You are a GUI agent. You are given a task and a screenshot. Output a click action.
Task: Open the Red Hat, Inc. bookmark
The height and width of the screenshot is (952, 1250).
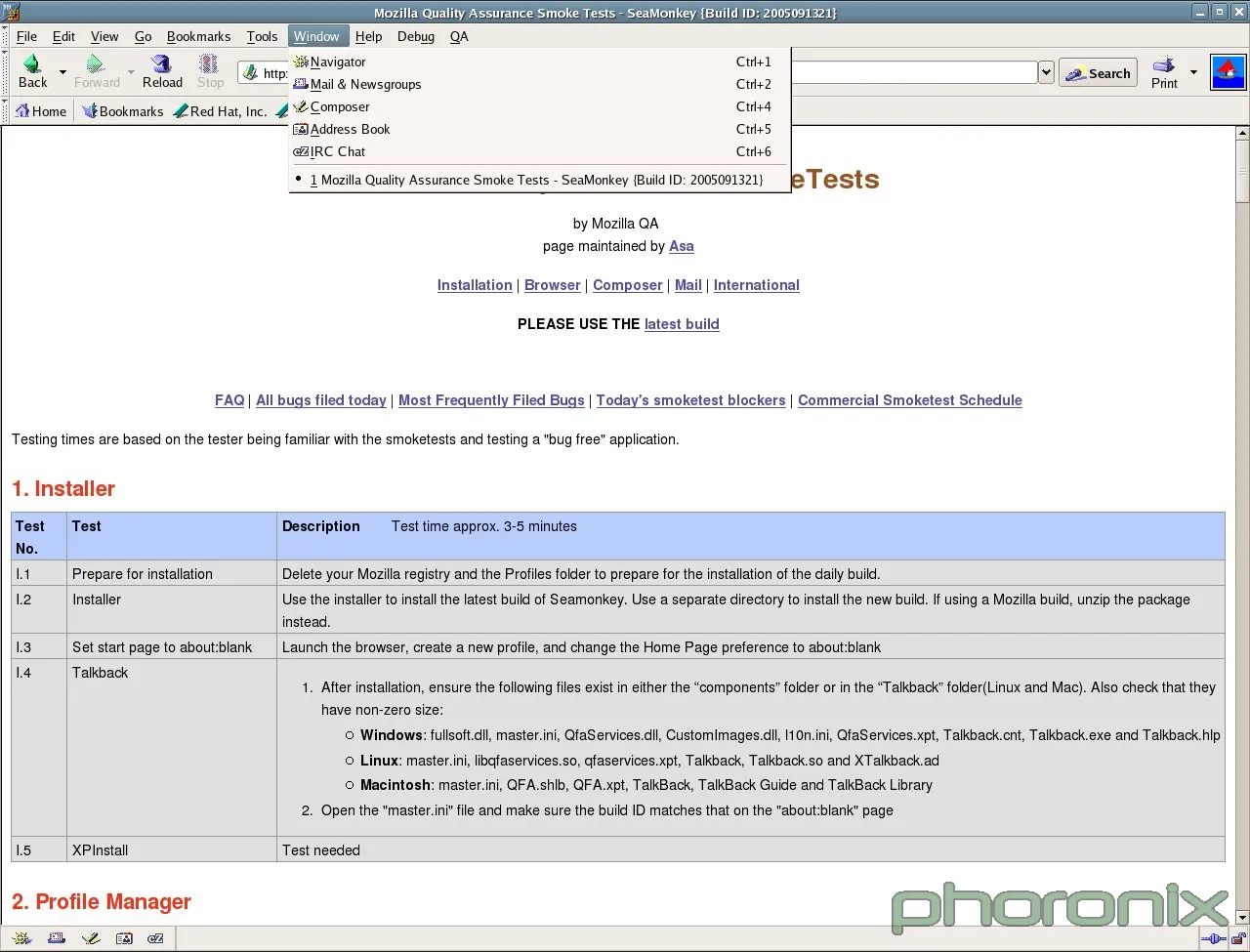tap(221, 111)
